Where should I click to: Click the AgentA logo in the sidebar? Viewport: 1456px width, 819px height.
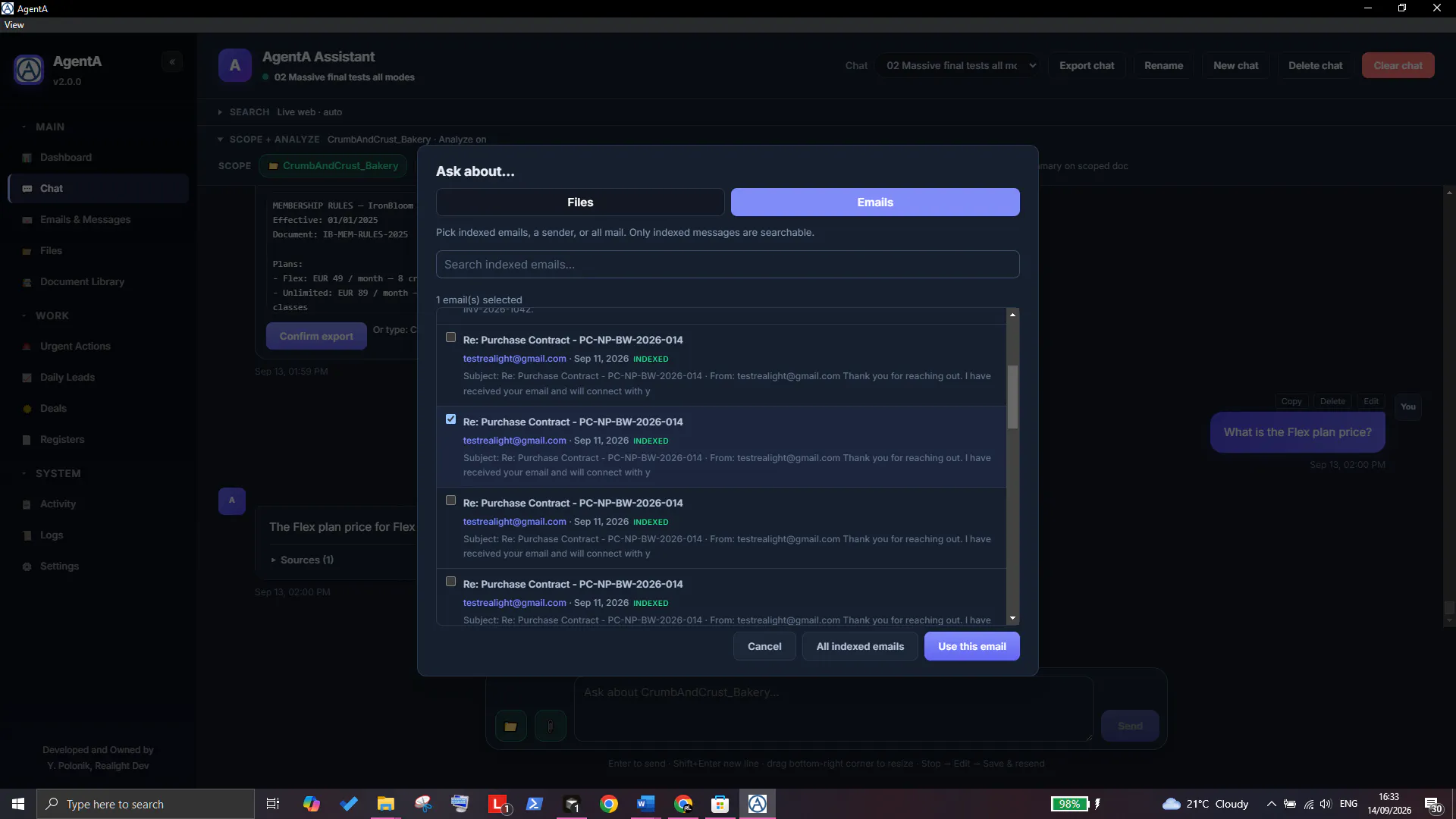pos(29,70)
